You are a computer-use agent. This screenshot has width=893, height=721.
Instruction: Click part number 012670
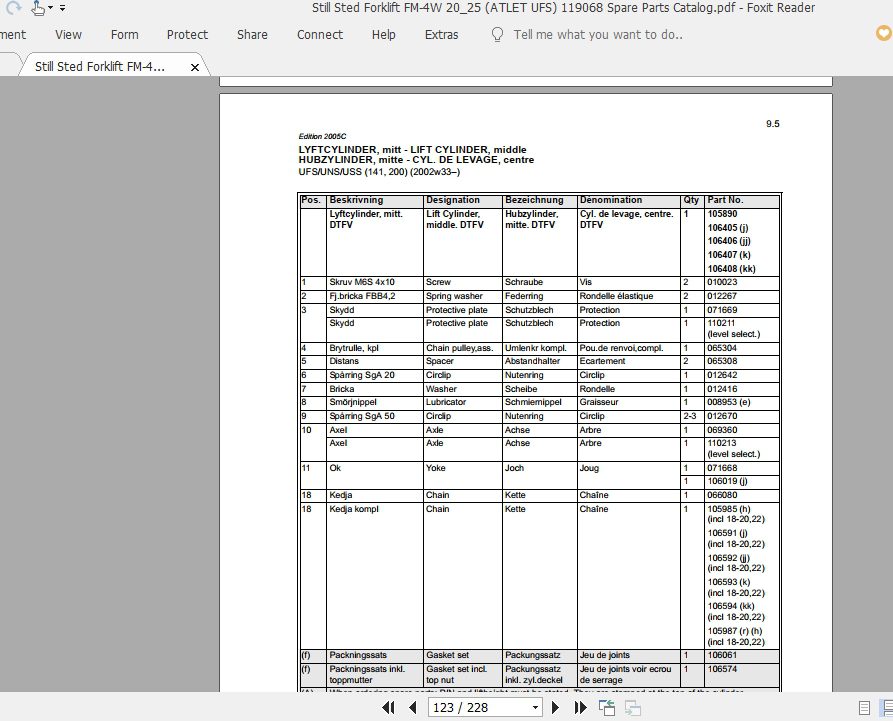pos(722,416)
